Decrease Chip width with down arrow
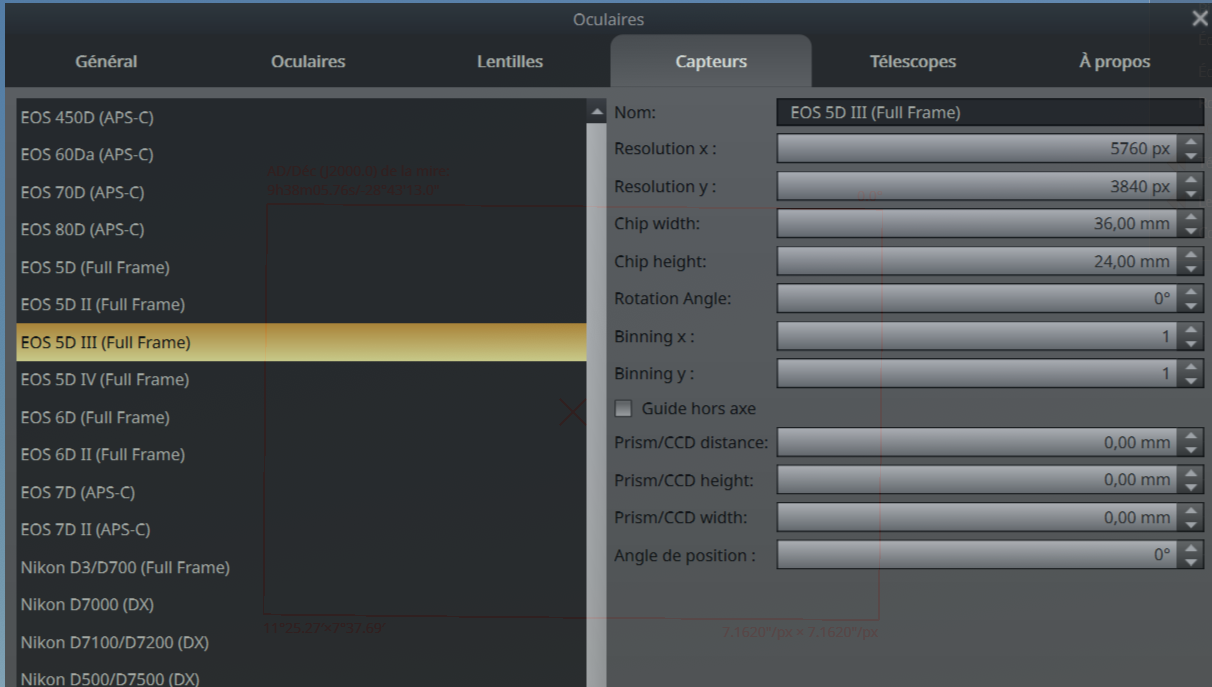The image size is (1212, 687). (x=1190, y=230)
